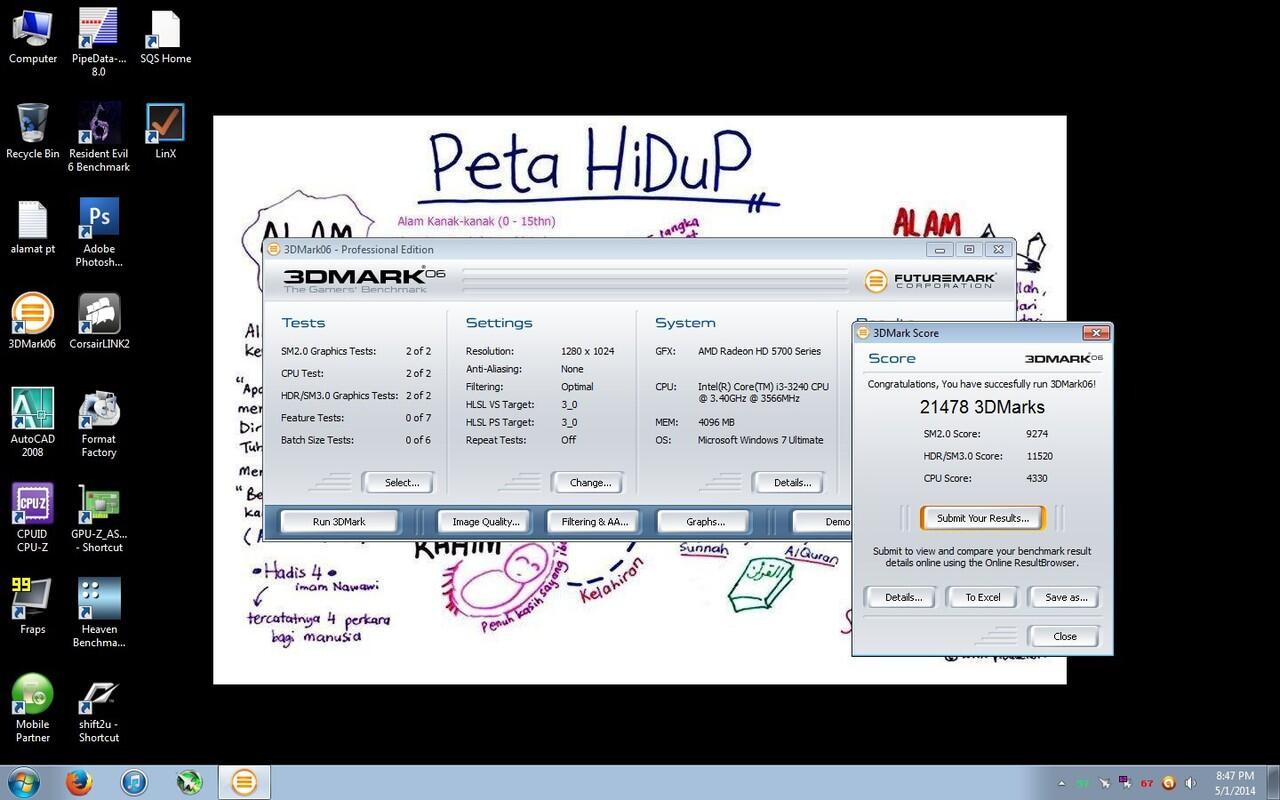Click GFX AMD Radeon HD 5700 Series text

[x=759, y=351]
